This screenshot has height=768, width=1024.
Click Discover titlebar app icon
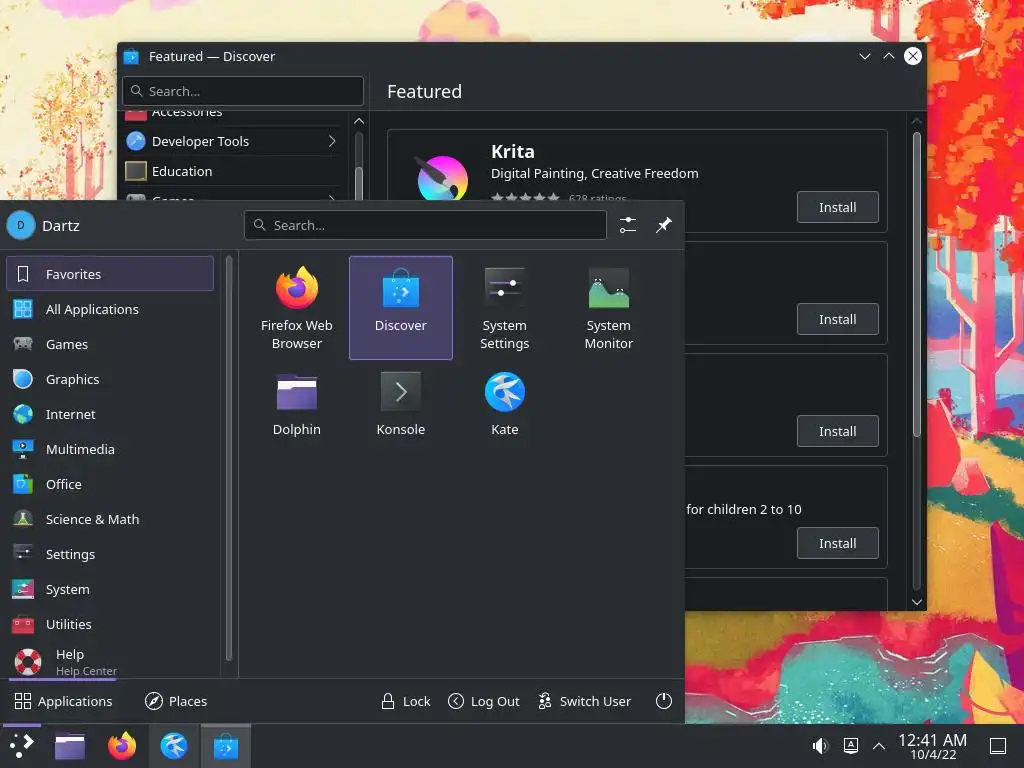[x=131, y=56]
